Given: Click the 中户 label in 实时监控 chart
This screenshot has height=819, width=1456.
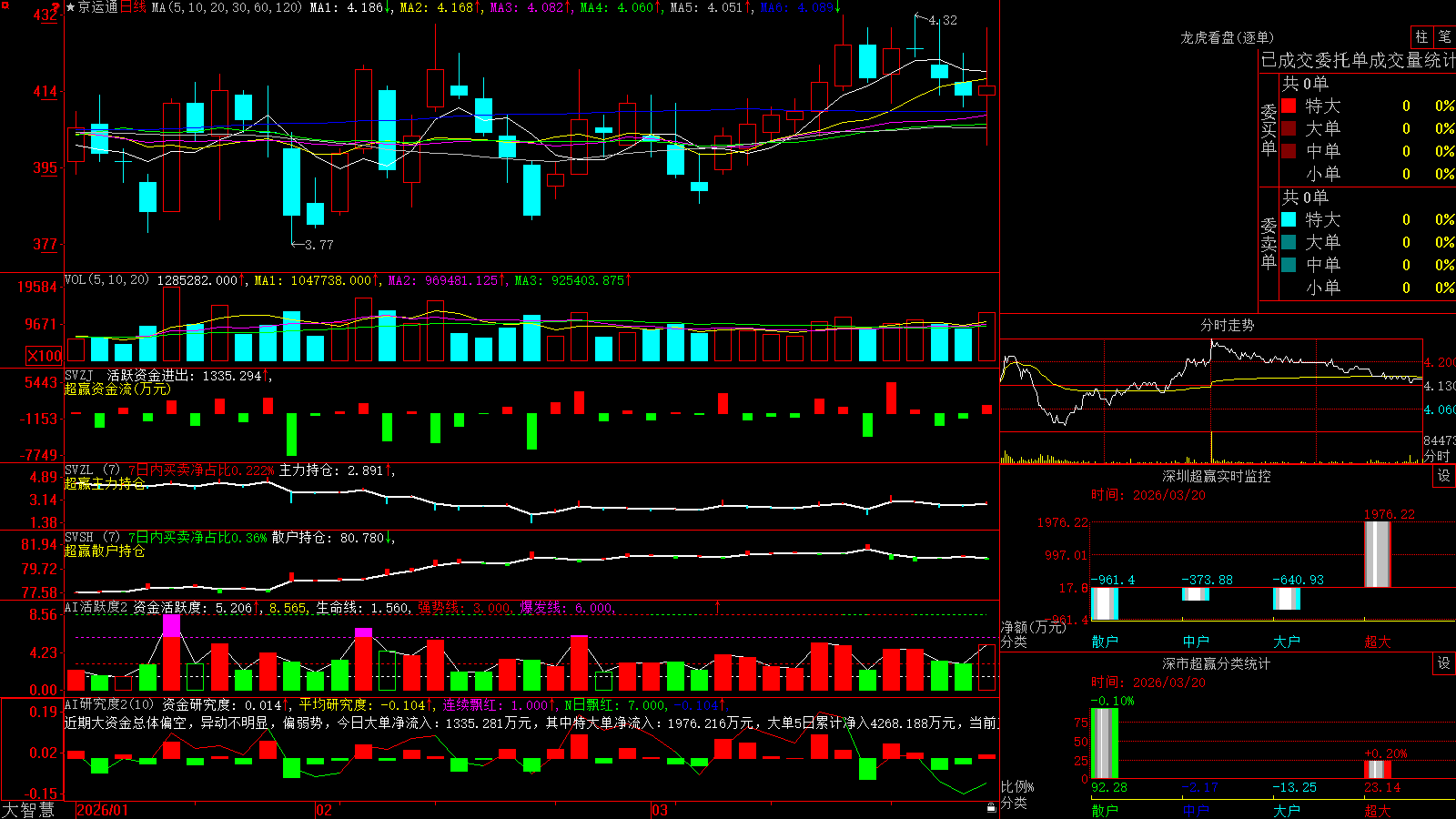Looking at the screenshot, I should pos(1196,642).
